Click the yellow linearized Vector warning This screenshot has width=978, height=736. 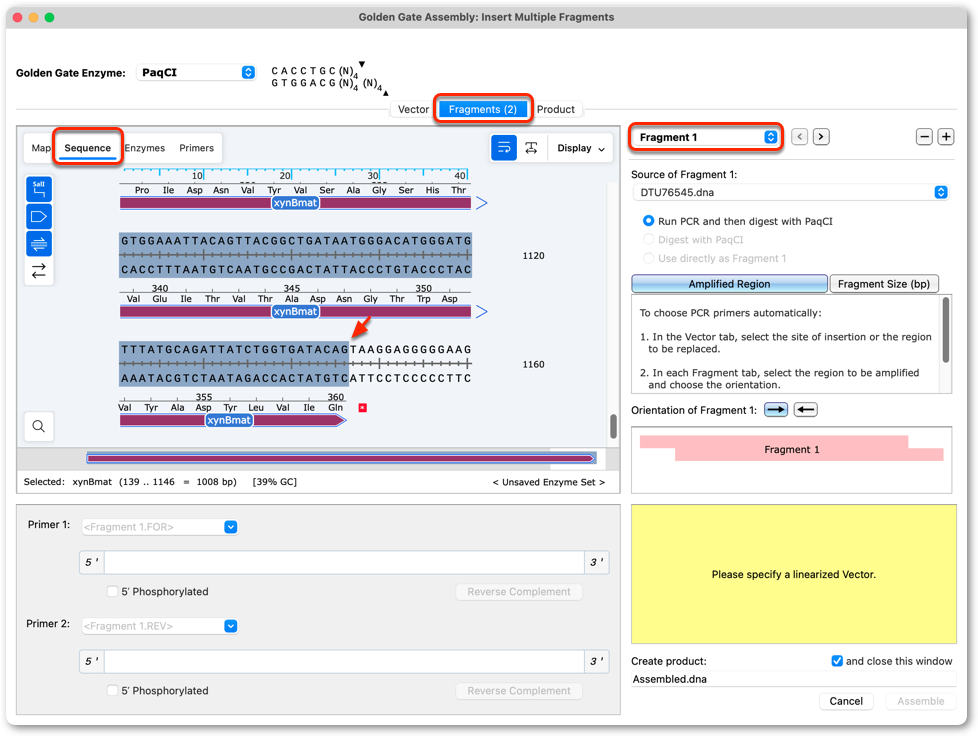[x=793, y=574]
